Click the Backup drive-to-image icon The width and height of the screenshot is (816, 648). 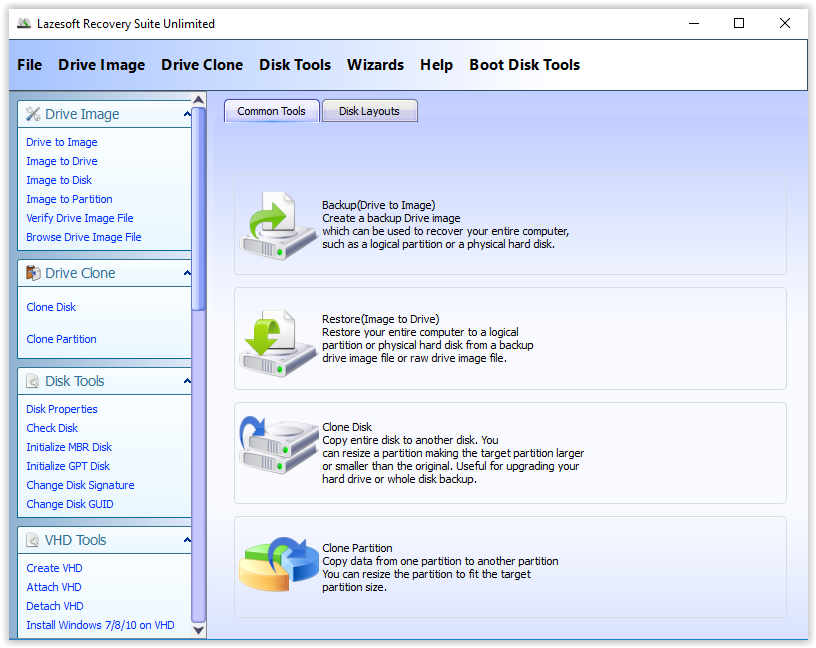pos(278,225)
